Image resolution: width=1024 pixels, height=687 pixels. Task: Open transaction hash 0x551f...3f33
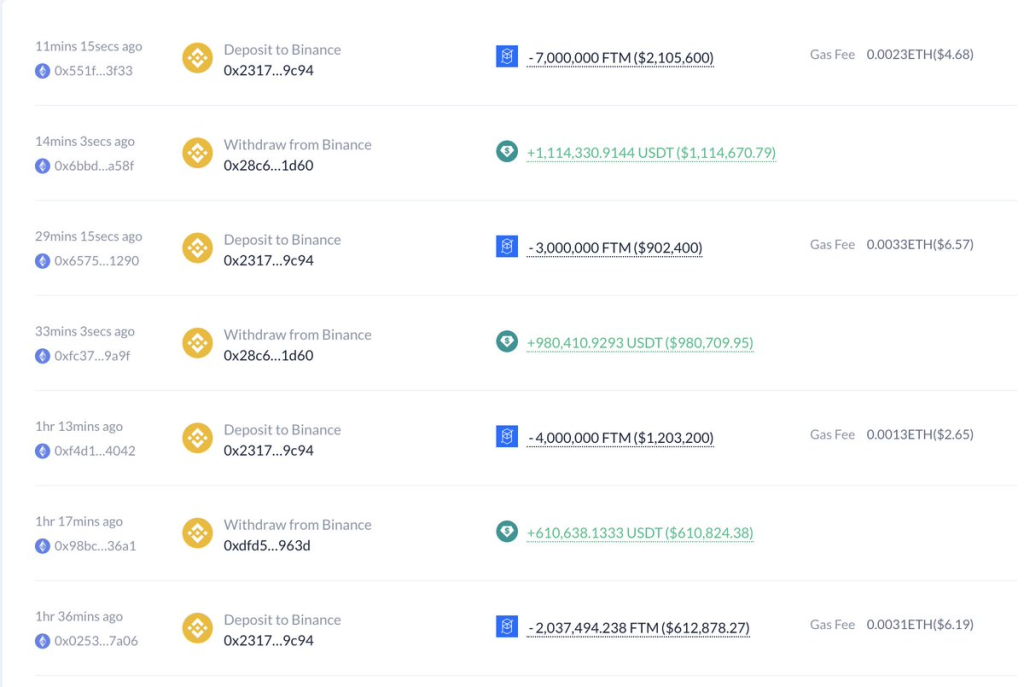tap(93, 71)
